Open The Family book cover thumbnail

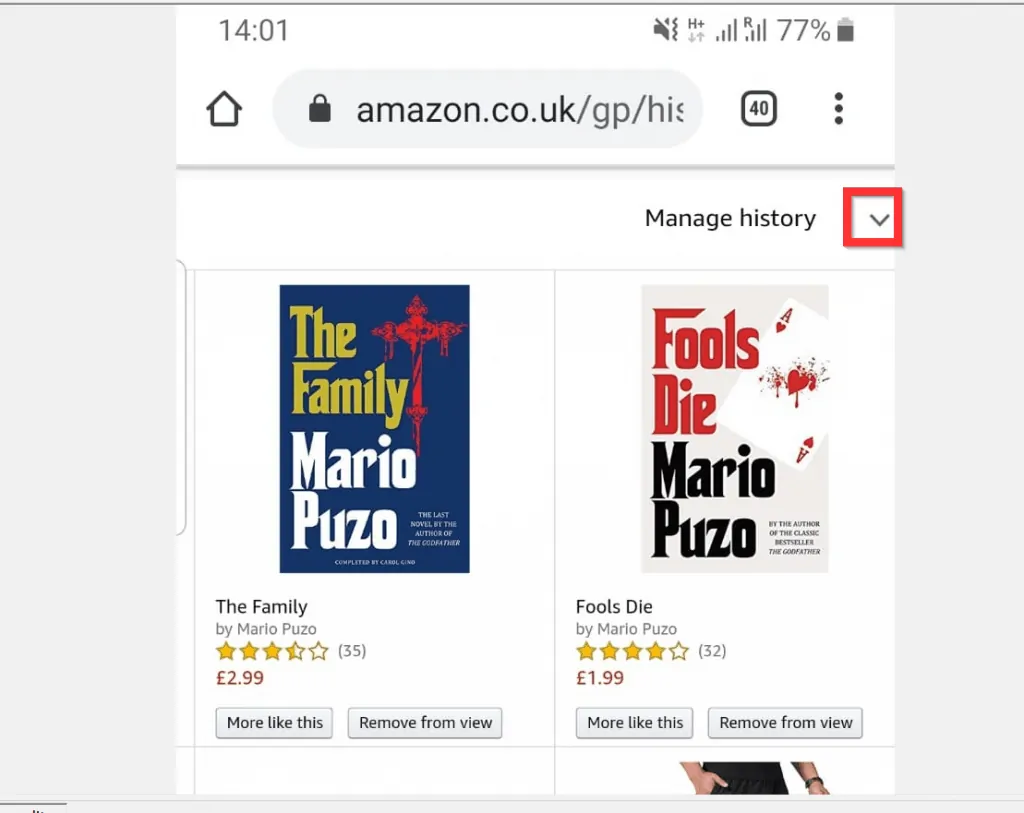[x=374, y=430]
